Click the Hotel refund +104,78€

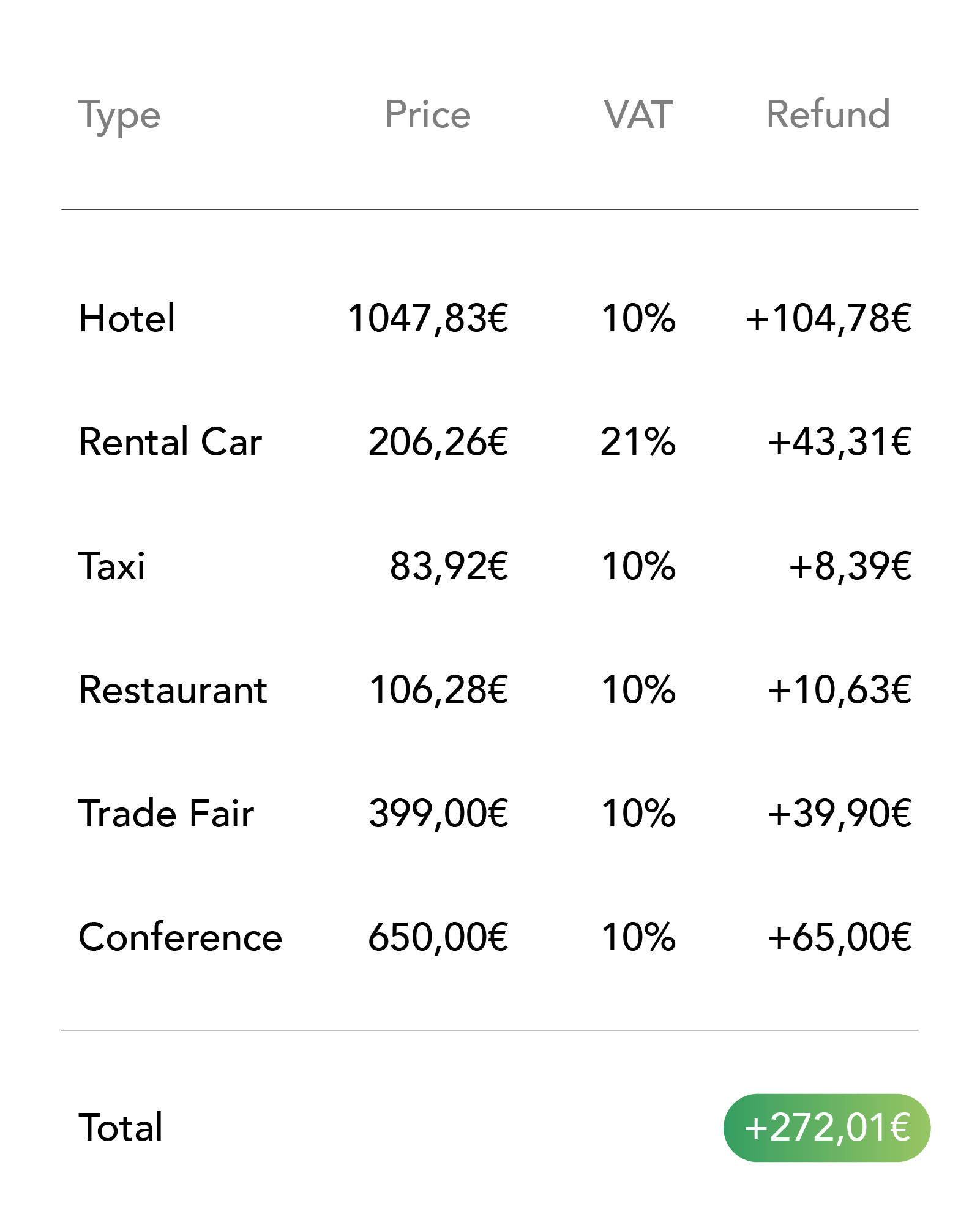[x=828, y=318]
